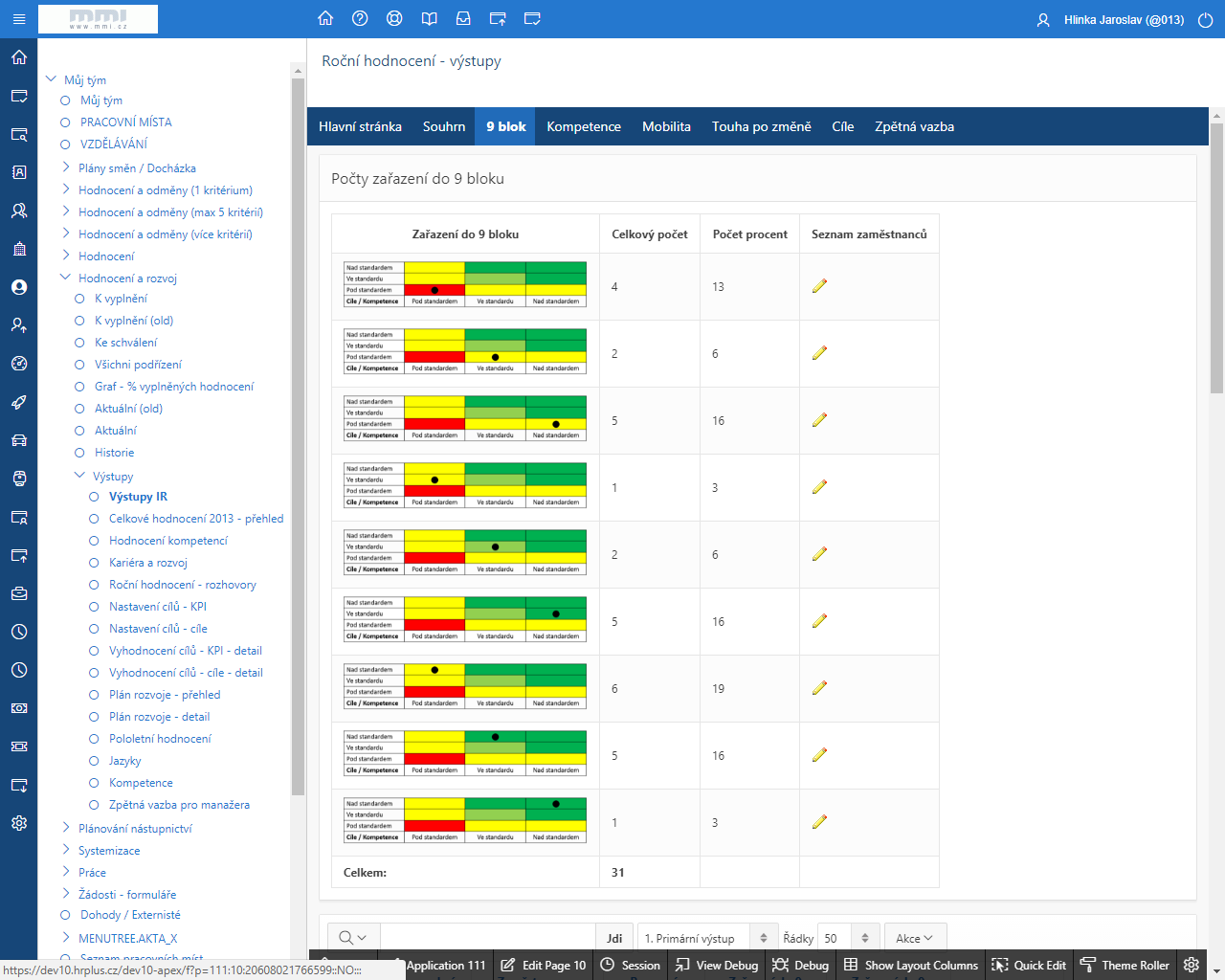Select the PRACOVNÍ MÍSTA tree item

tap(125, 122)
